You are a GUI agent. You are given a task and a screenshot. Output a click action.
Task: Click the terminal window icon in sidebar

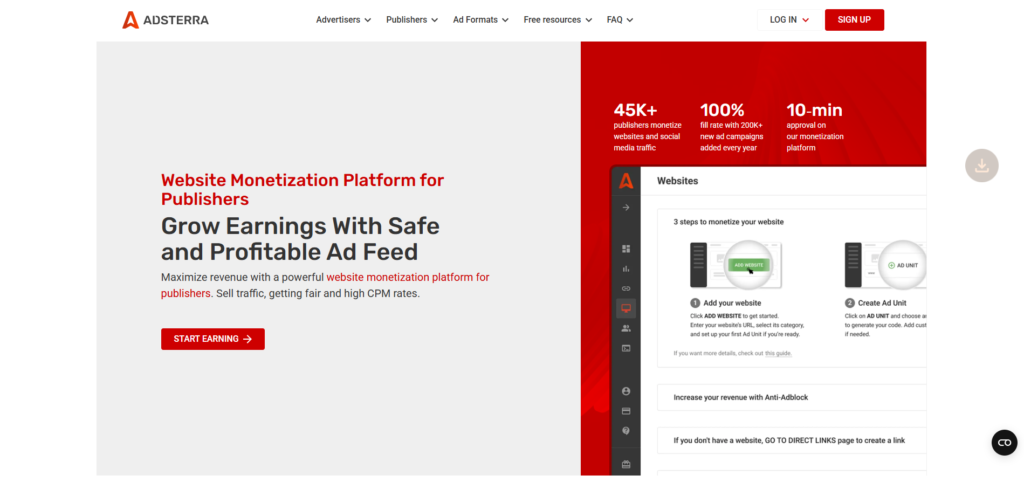[x=626, y=348]
